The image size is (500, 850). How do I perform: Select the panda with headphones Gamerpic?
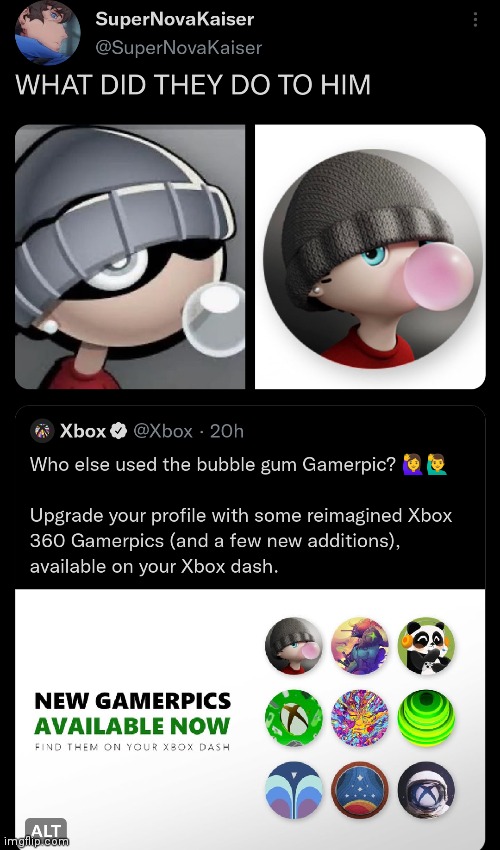tap(426, 646)
